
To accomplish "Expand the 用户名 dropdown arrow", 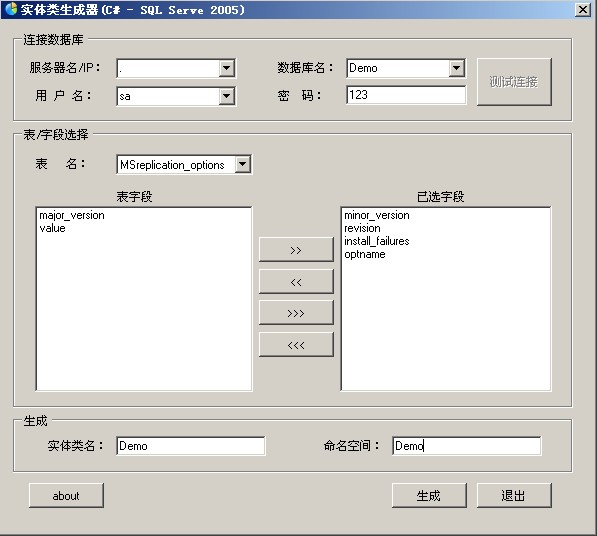I will click(x=227, y=96).
